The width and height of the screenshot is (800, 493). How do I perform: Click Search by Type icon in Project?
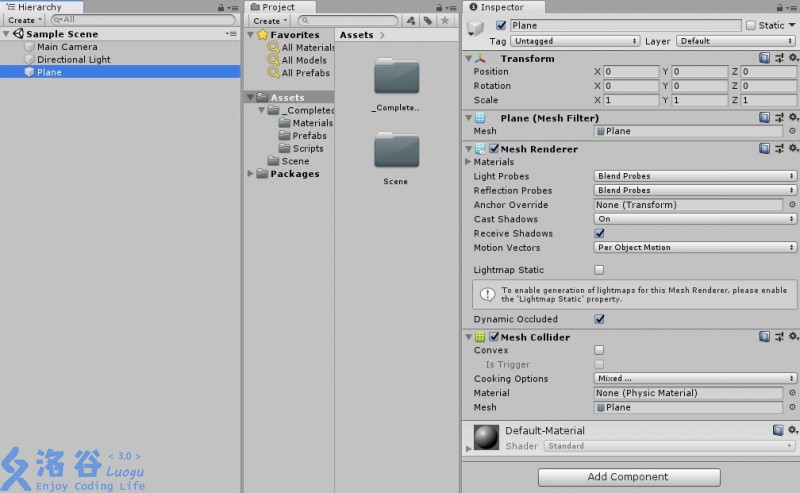pyautogui.click(x=411, y=21)
